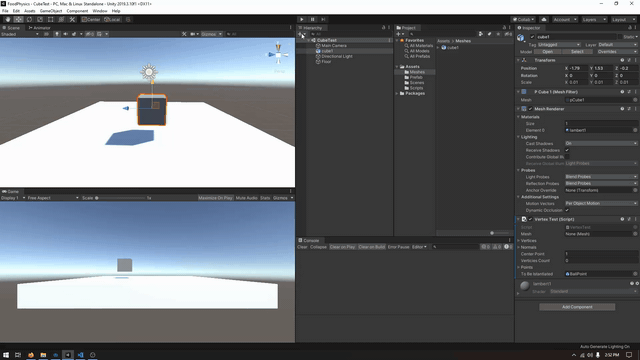
Task: Open the Layer Default dropdown
Action: tap(618, 44)
